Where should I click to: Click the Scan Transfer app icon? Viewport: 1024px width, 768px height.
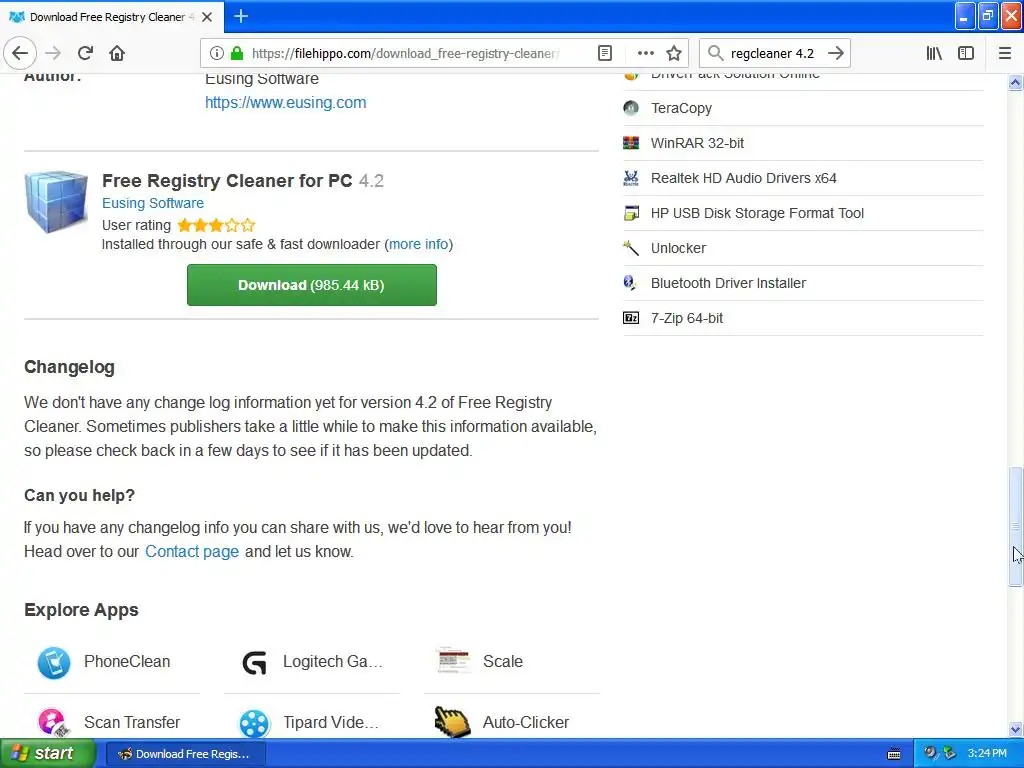(54, 722)
